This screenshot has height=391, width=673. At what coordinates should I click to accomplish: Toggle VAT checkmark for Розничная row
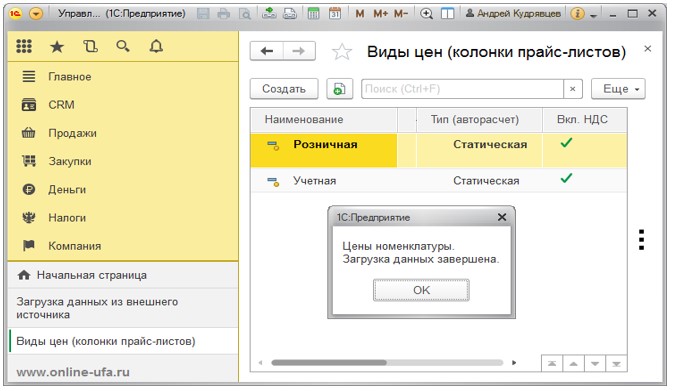(567, 143)
